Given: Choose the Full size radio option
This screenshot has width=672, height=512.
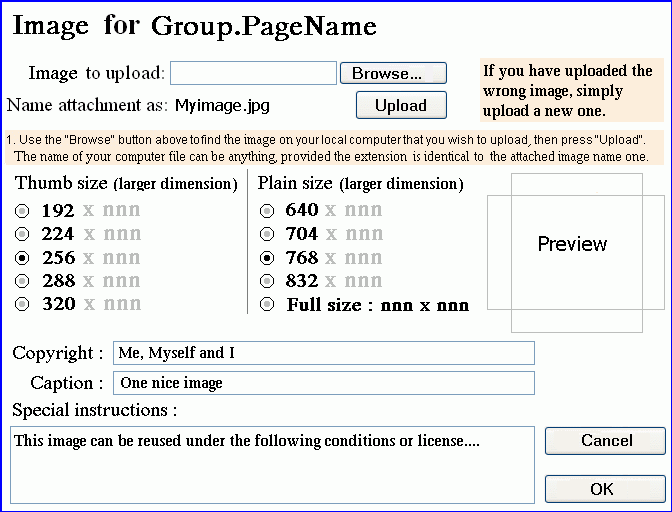Looking at the screenshot, I should 267,304.
